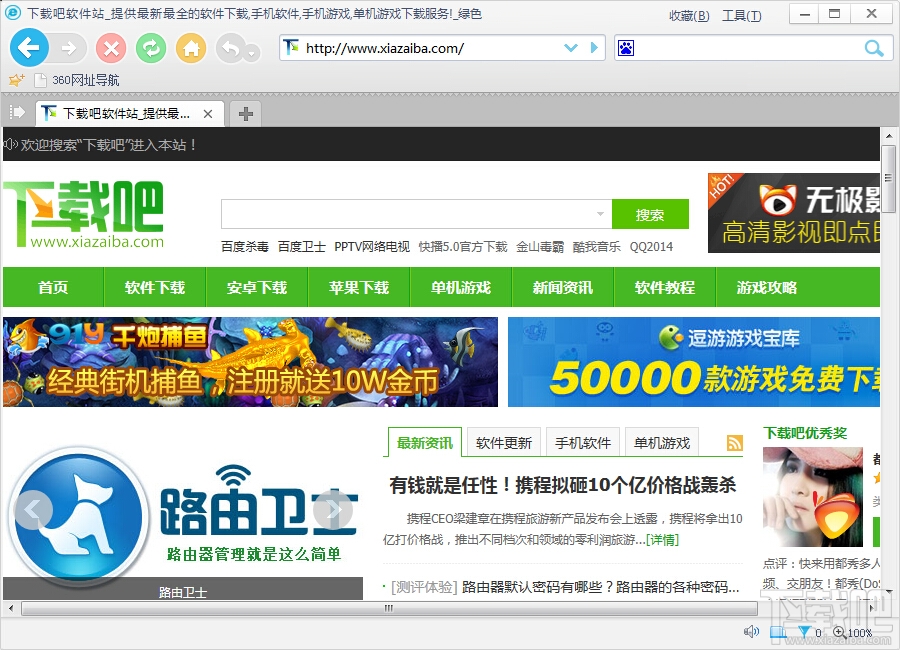Select the 新闻资讯 navigation item
900x650 pixels.
(x=562, y=287)
